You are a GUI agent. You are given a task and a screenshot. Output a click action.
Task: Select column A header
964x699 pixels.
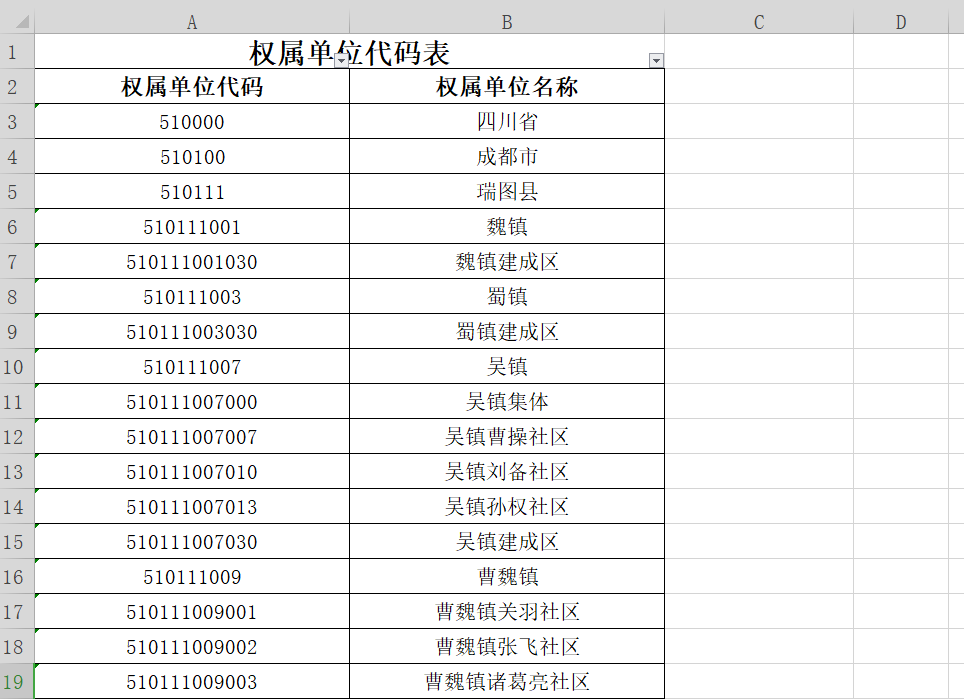point(192,22)
